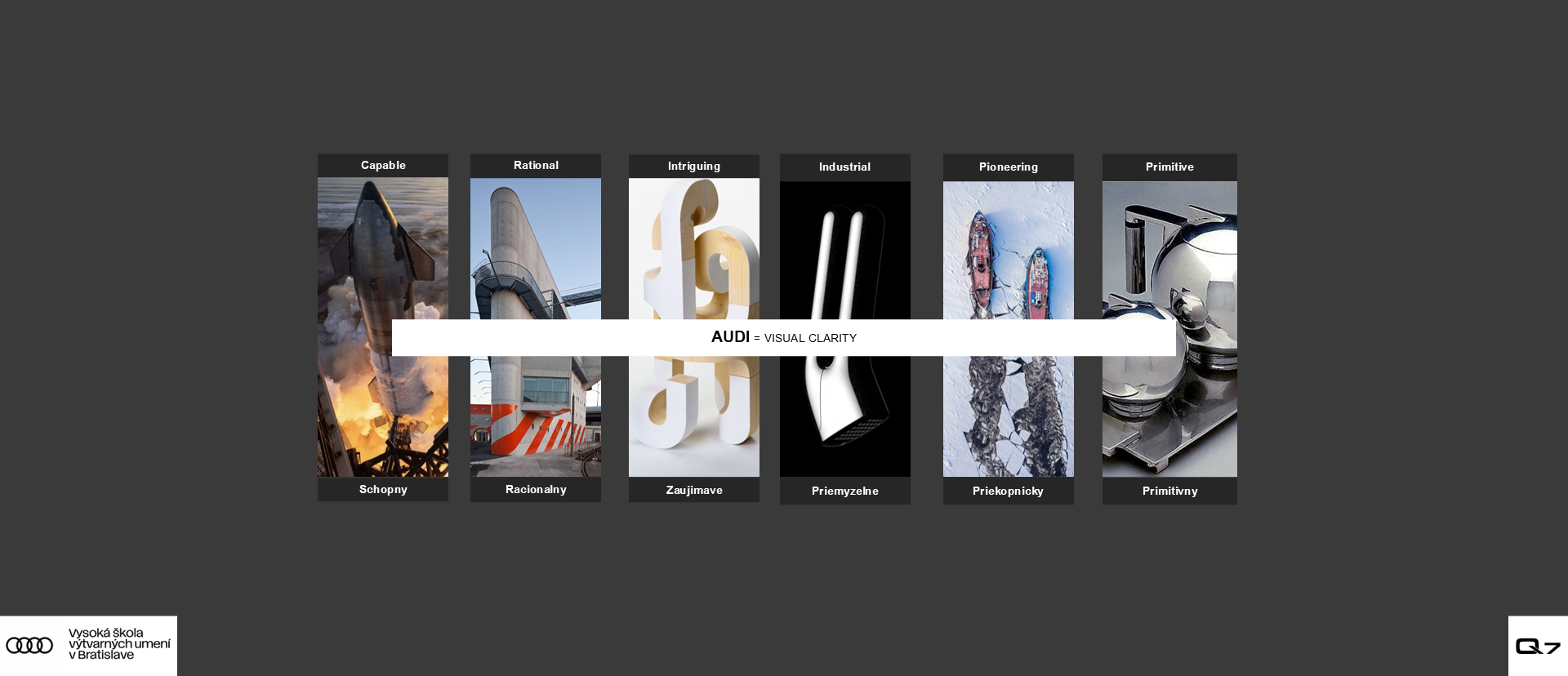This screenshot has width=1568, height=676.
Task: Click the 'Primitive' heading label
Action: [x=1169, y=167]
